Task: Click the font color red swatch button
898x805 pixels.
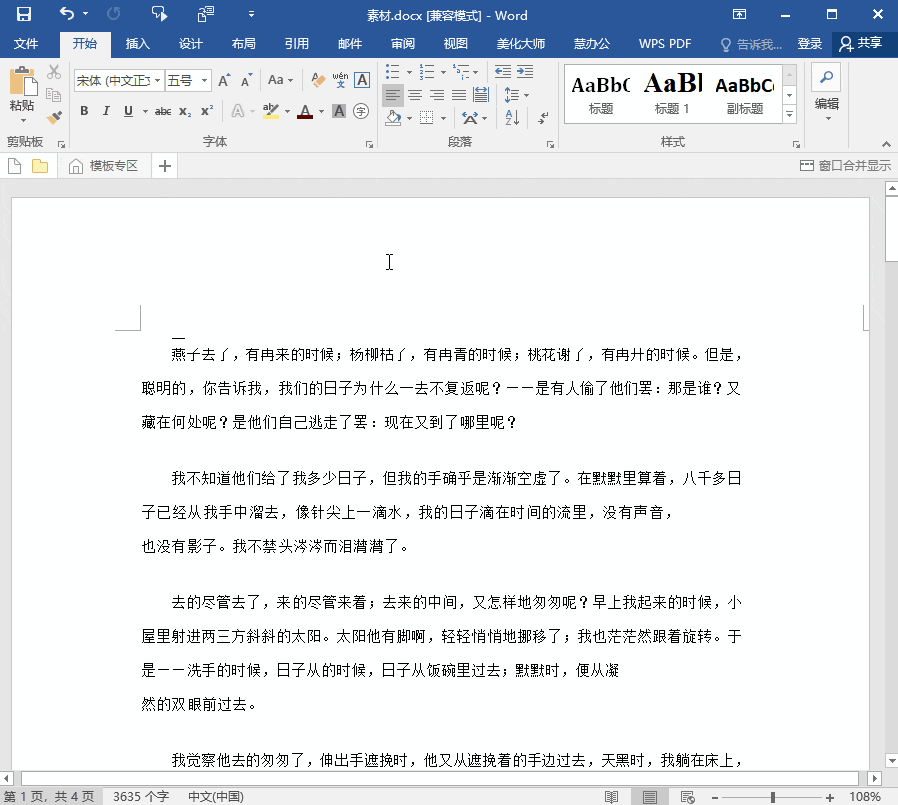Action: point(305,111)
